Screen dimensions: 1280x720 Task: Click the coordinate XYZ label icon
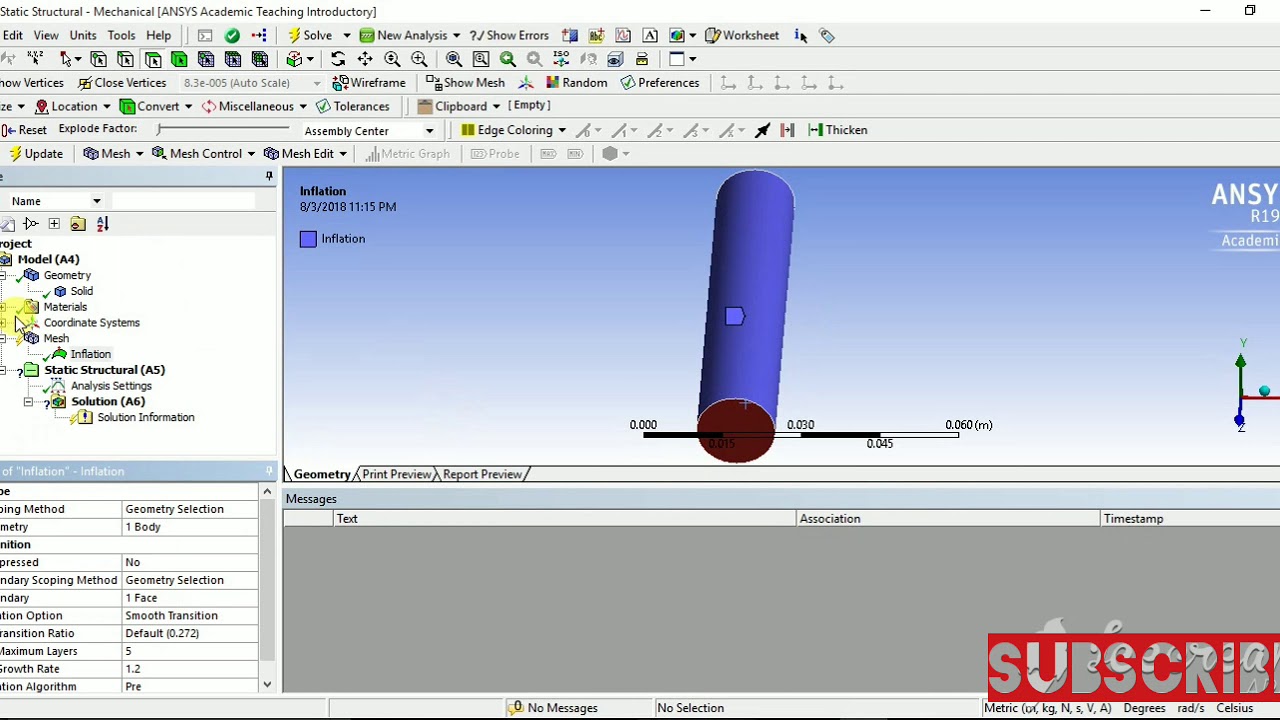pos(35,59)
